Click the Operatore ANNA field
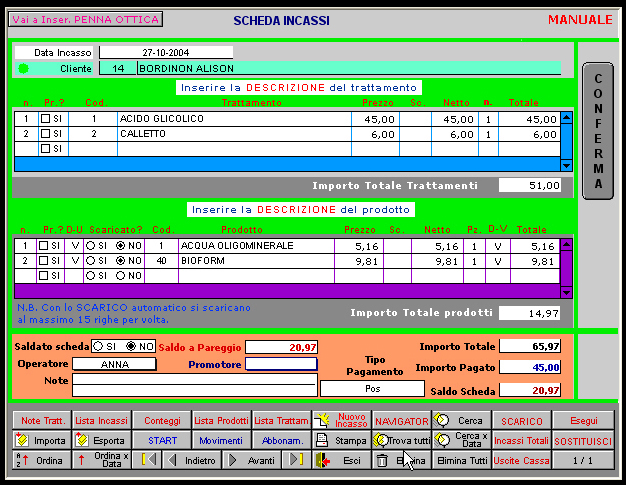 click(x=114, y=364)
